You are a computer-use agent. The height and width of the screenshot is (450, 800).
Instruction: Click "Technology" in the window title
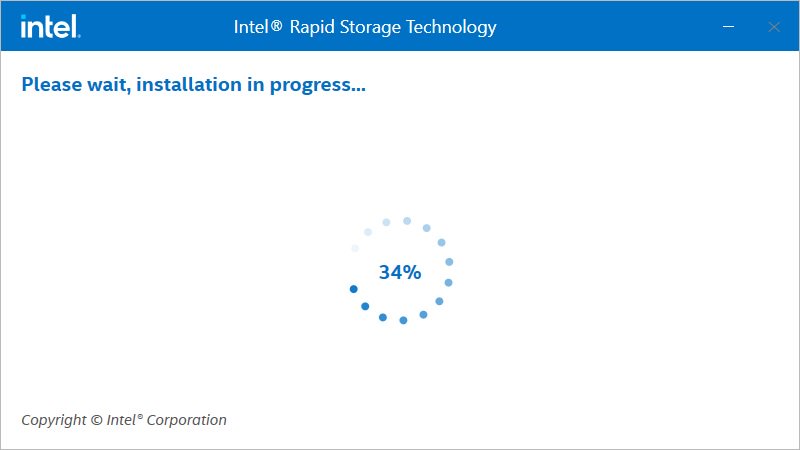pyautogui.click(x=451, y=28)
